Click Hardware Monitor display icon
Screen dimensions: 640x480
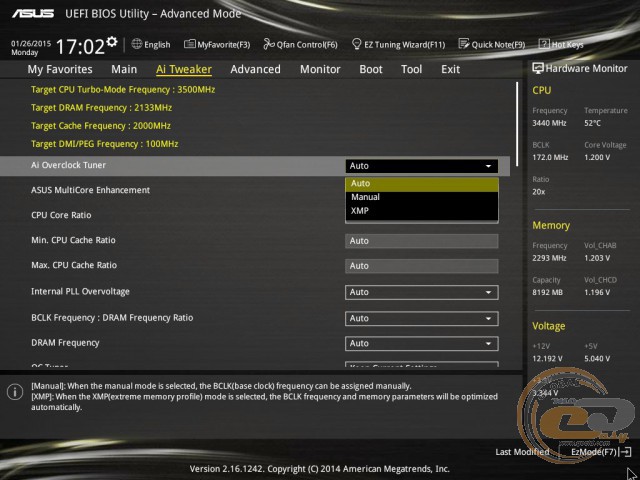point(538,68)
